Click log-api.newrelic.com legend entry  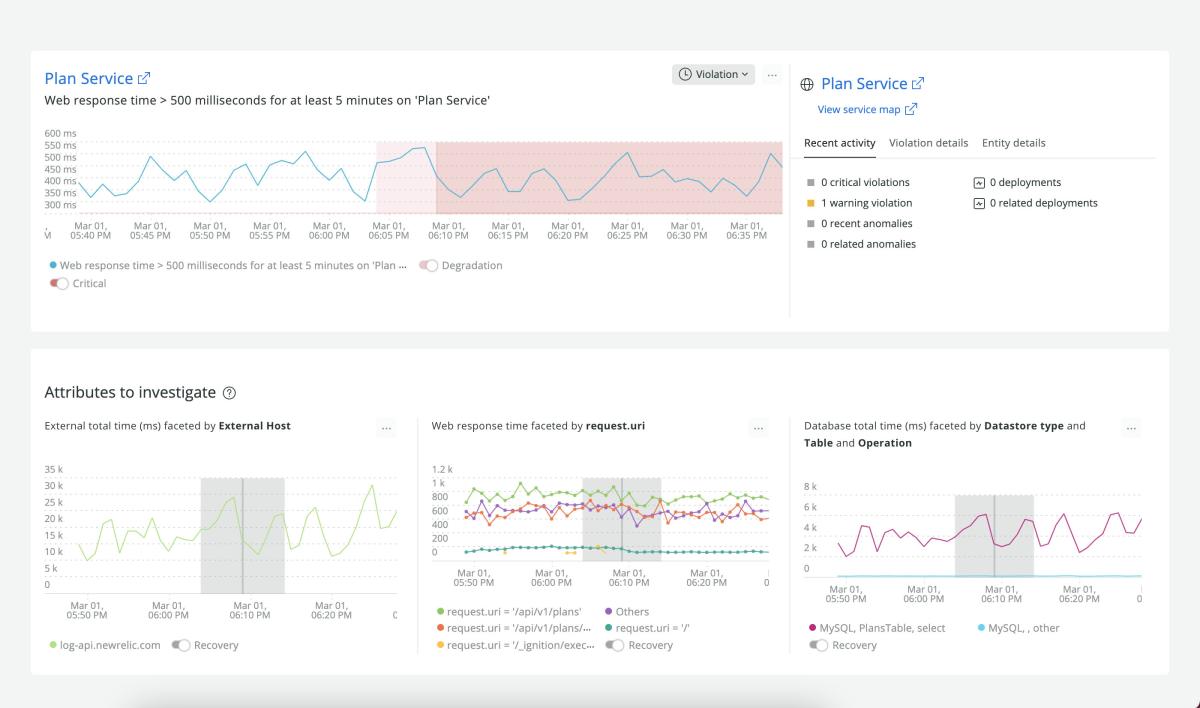pyautogui.click(x=105, y=646)
